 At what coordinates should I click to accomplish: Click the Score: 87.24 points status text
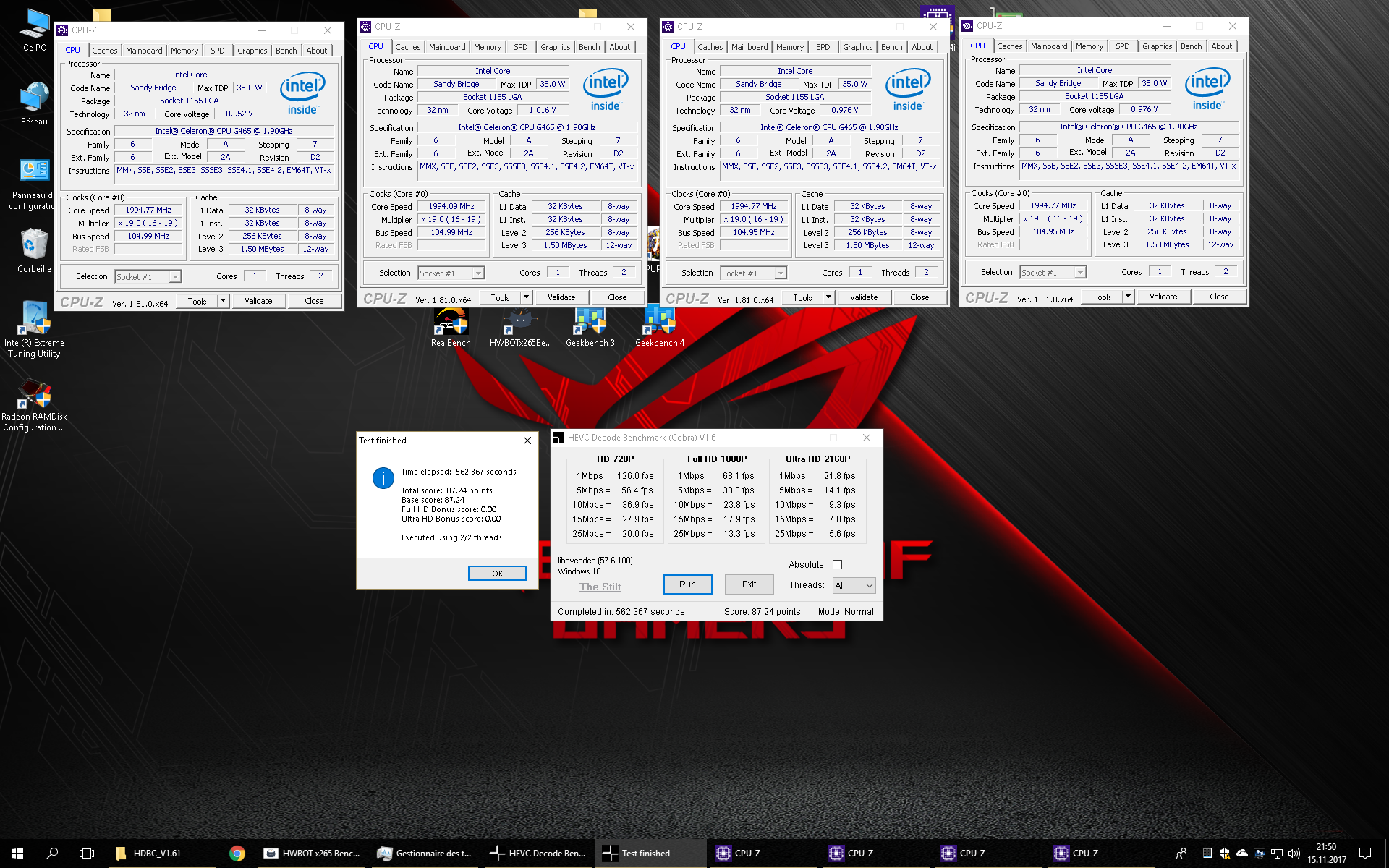[762, 612]
